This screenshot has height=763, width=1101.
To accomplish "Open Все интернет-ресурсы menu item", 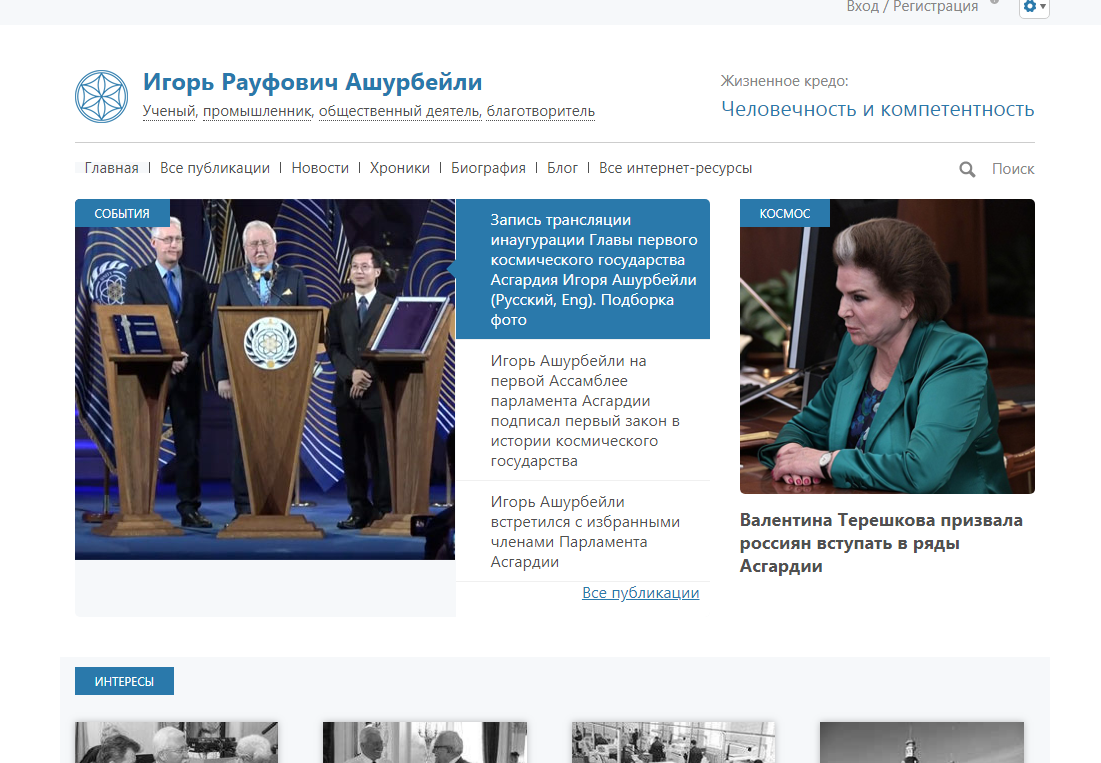I will click(x=675, y=168).
